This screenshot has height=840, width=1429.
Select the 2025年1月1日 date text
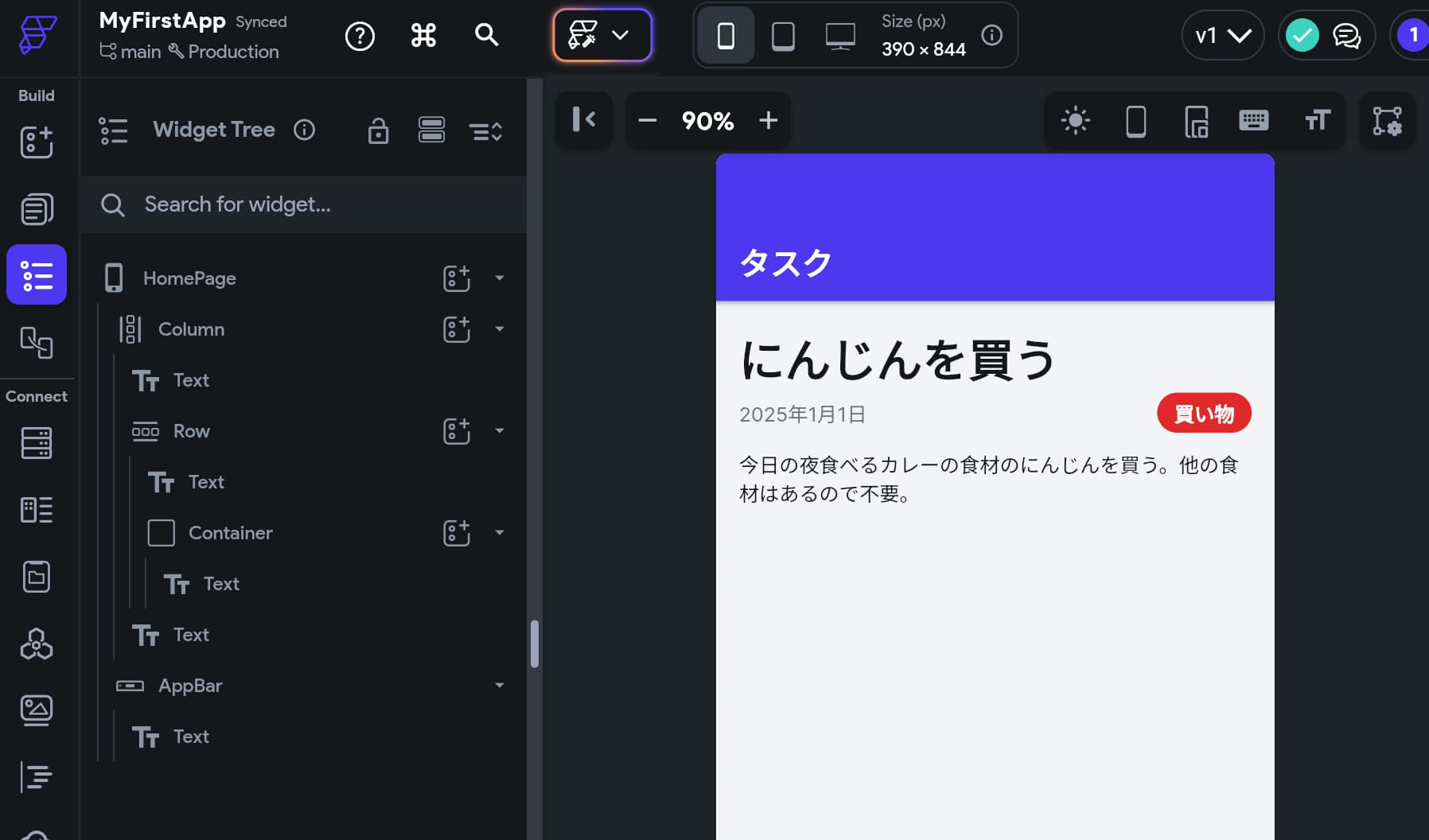pos(802,414)
